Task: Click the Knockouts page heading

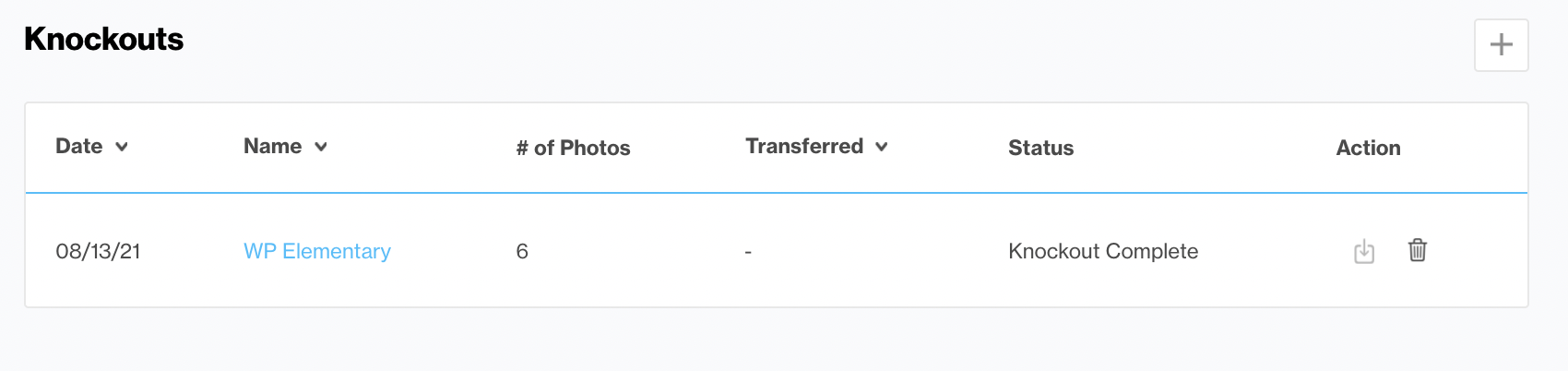Action: (103, 39)
